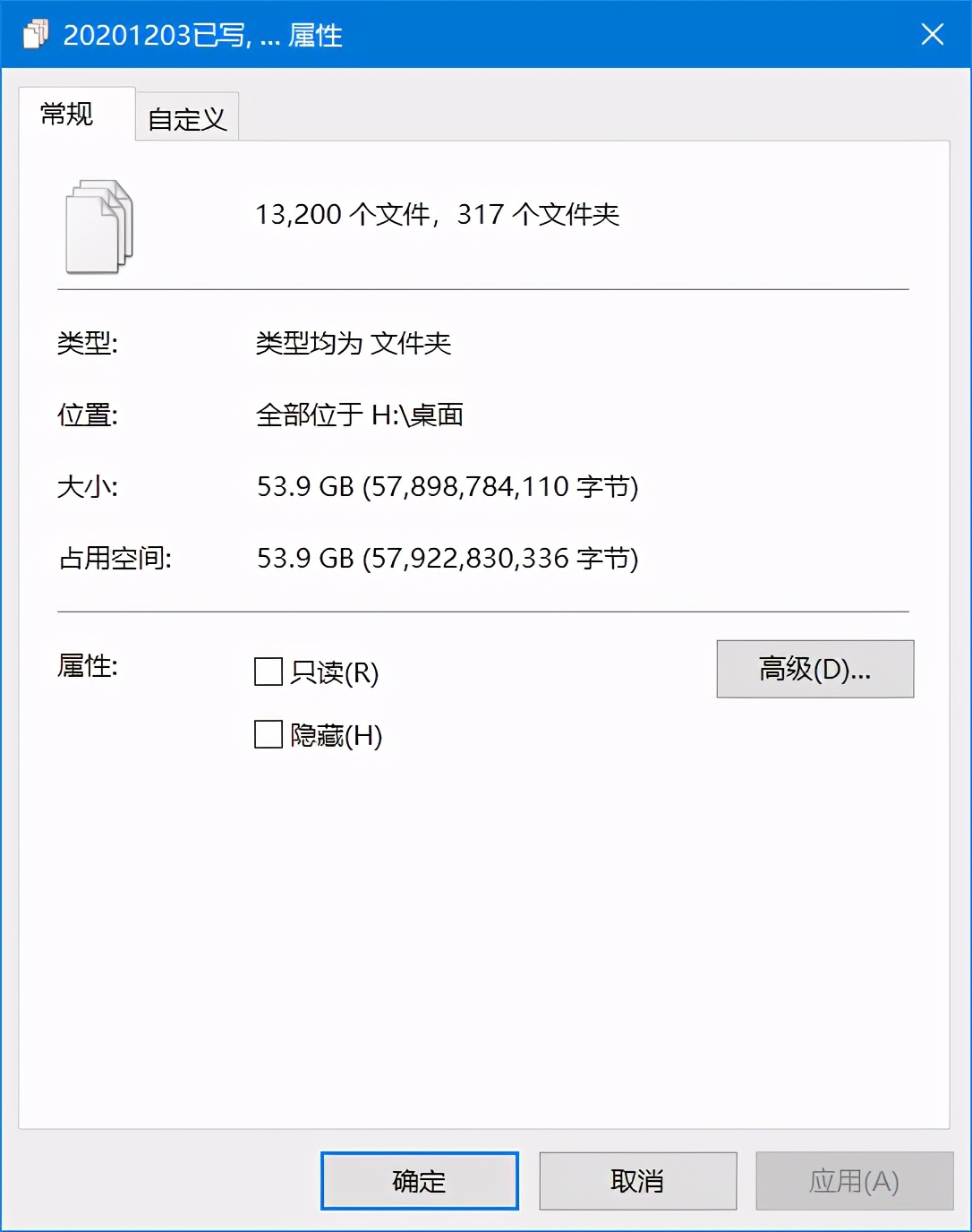Screen dimensions: 972x1232
Task: Tick the 隐藏(H) hidden checkbox
Action: 269,735
